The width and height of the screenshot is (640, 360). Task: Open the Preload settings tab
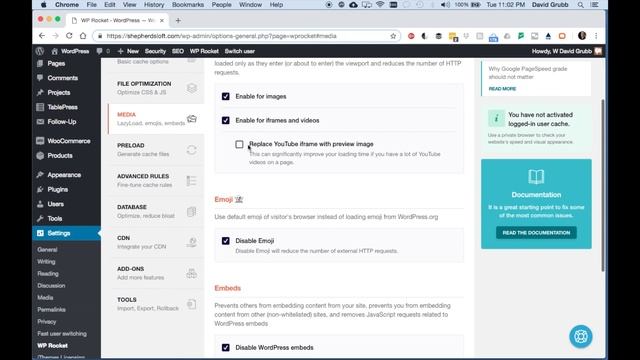pos(156,150)
